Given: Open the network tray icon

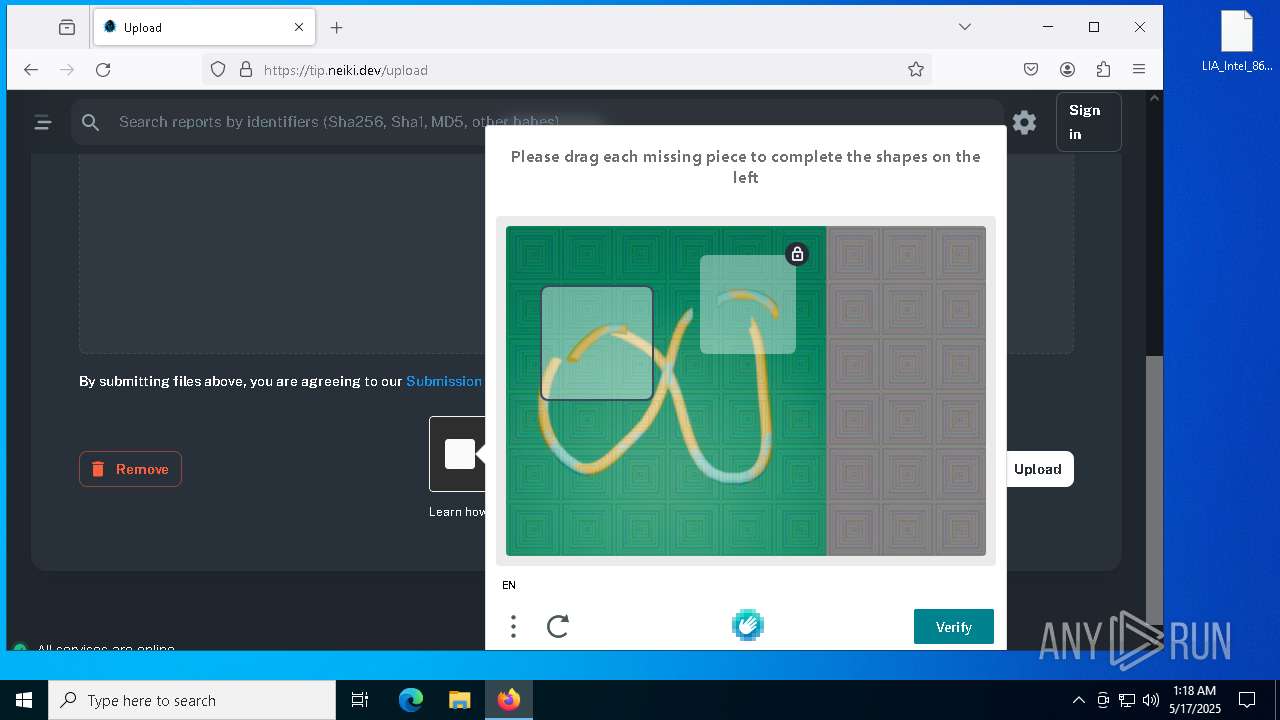Looking at the screenshot, I should 1126,700.
